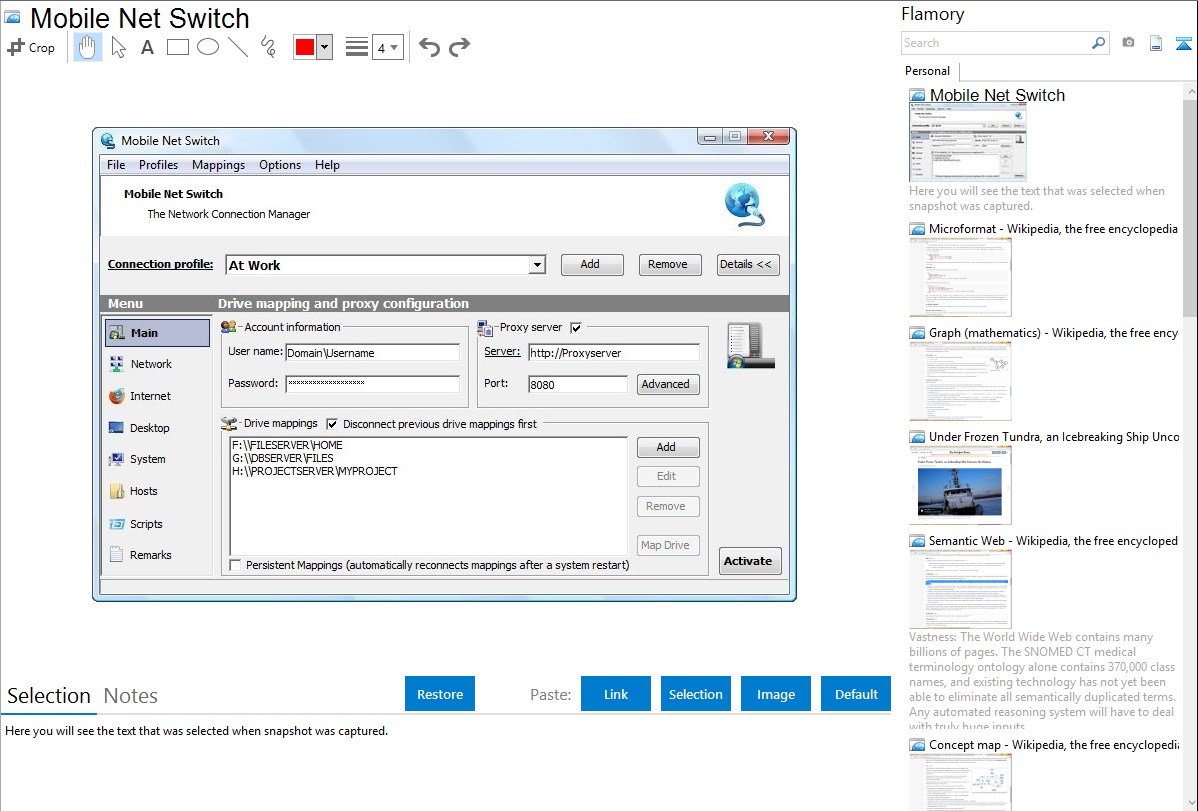
Task: Click the red color swatch
Action: pyautogui.click(x=305, y=47)
